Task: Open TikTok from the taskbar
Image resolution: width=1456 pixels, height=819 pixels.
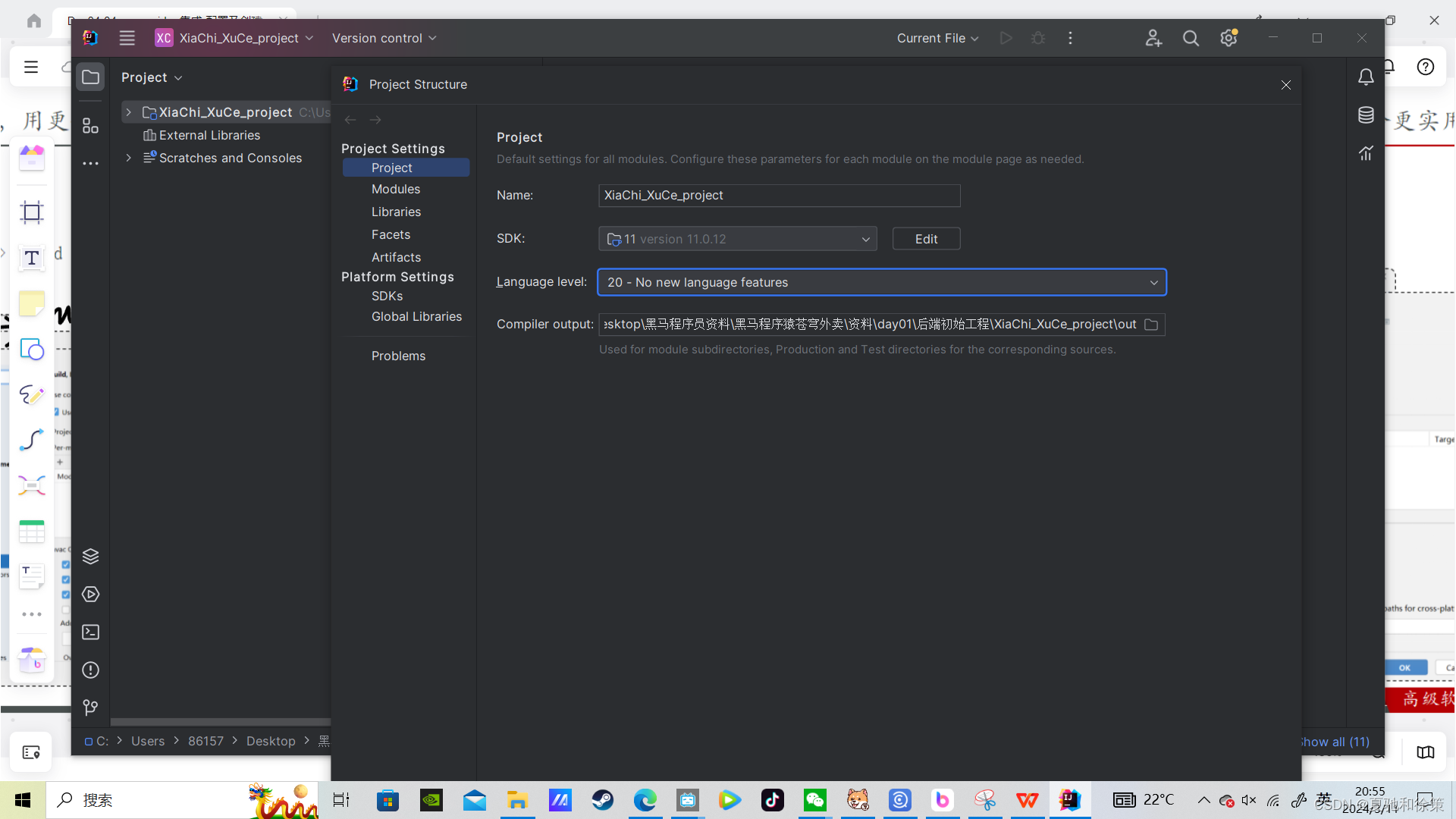Action: click(x=773, y=800)
